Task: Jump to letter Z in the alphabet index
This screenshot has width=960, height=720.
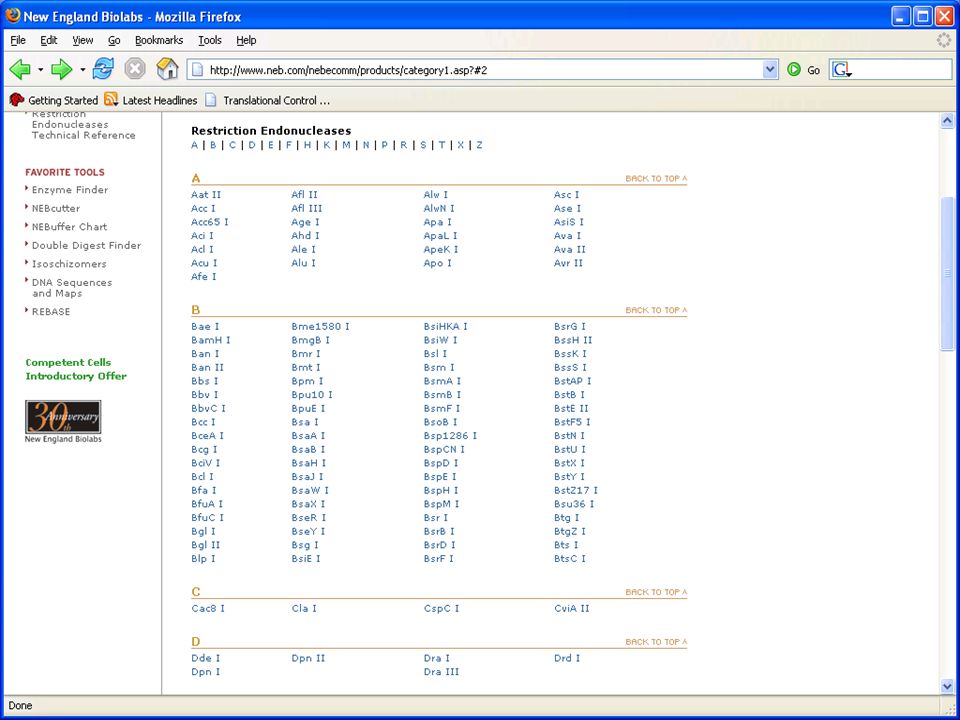Action: (x=479, y=145)
